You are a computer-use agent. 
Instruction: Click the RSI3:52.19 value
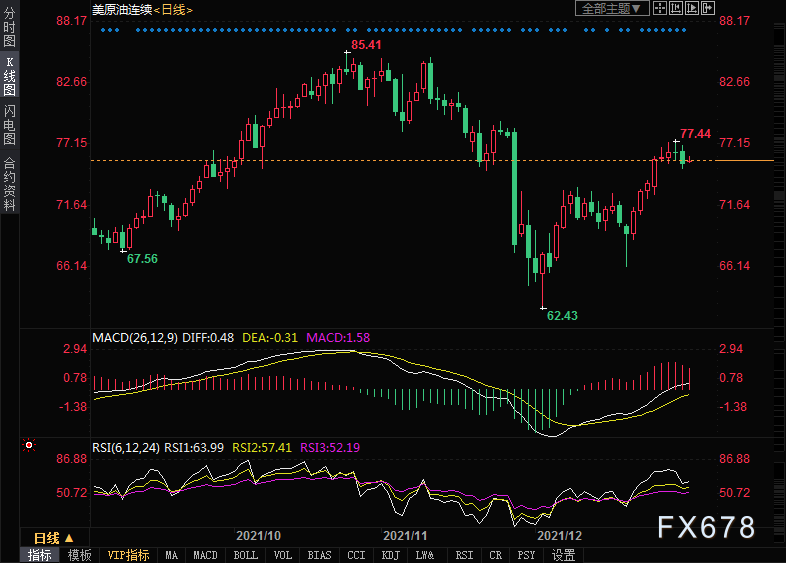(330, 447)
